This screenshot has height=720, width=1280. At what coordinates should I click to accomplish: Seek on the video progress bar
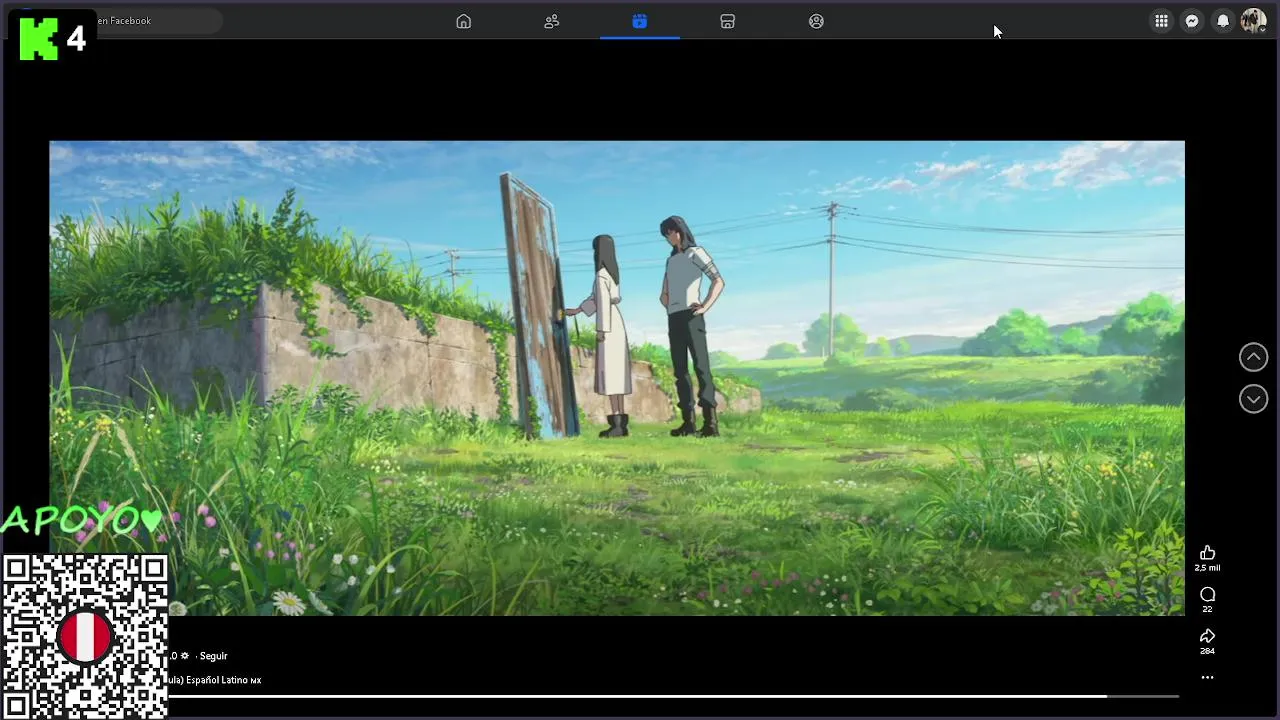coord(673,696)
